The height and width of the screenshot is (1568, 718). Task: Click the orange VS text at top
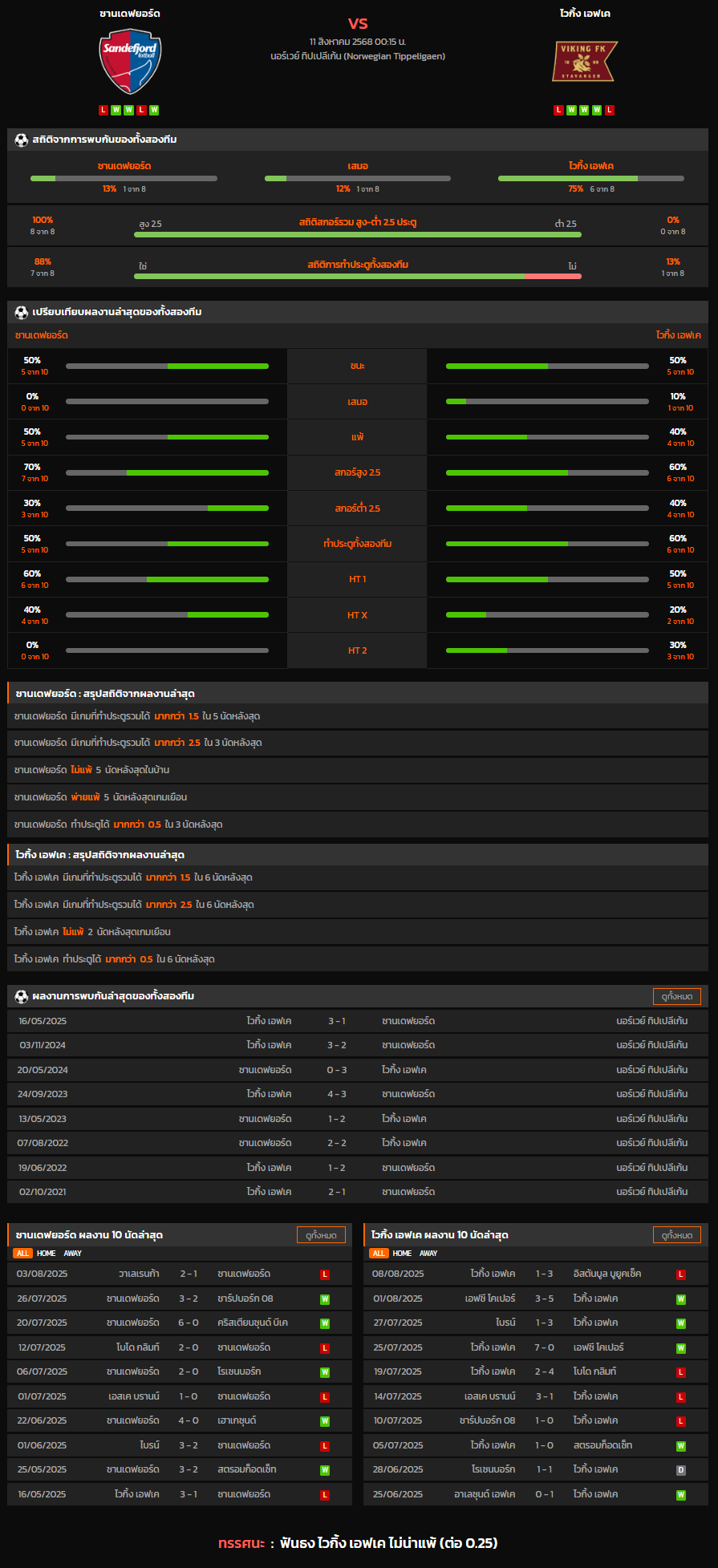click(x=358, y=23)
